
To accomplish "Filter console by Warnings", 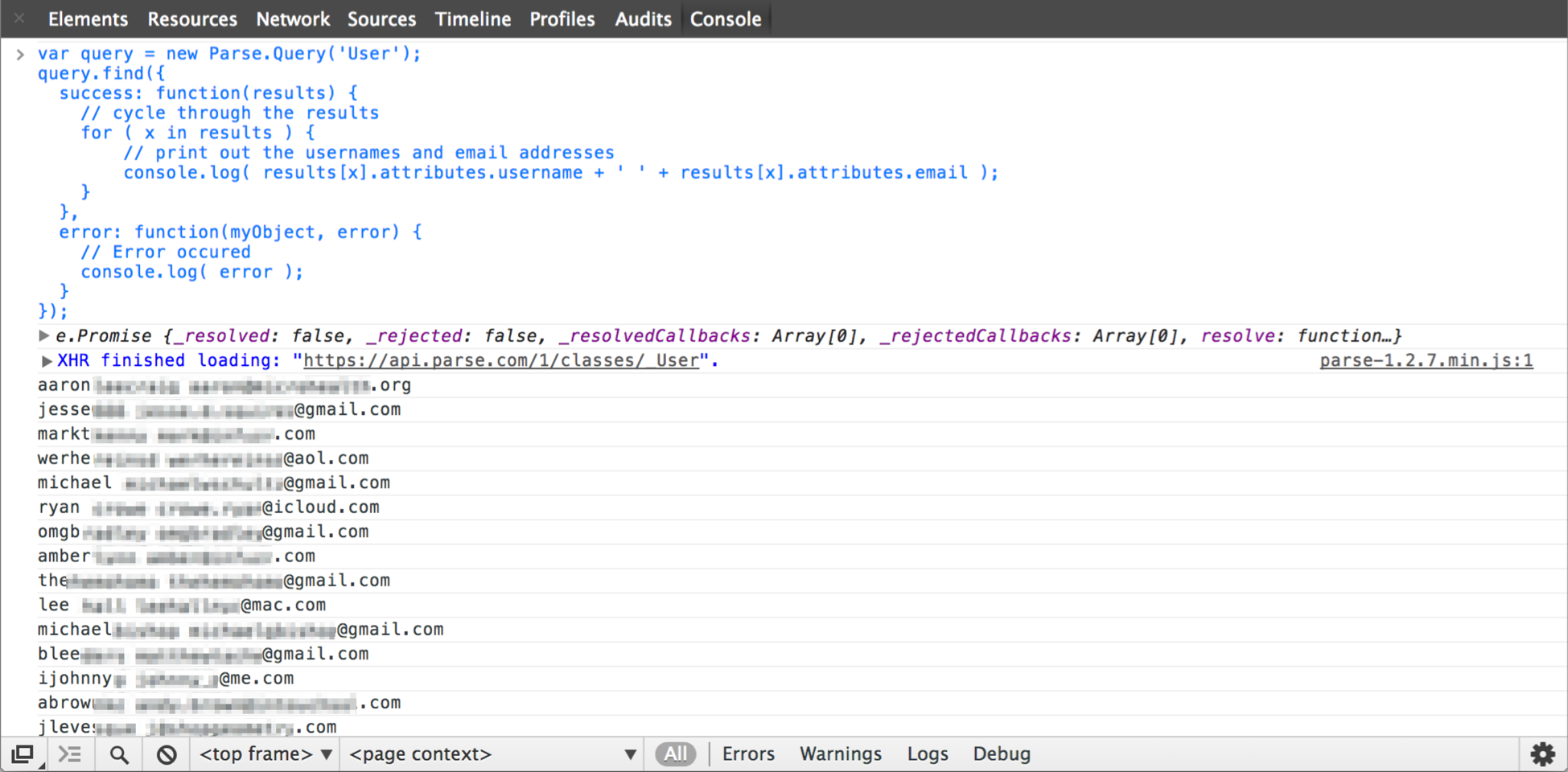I will click(841, 754).
